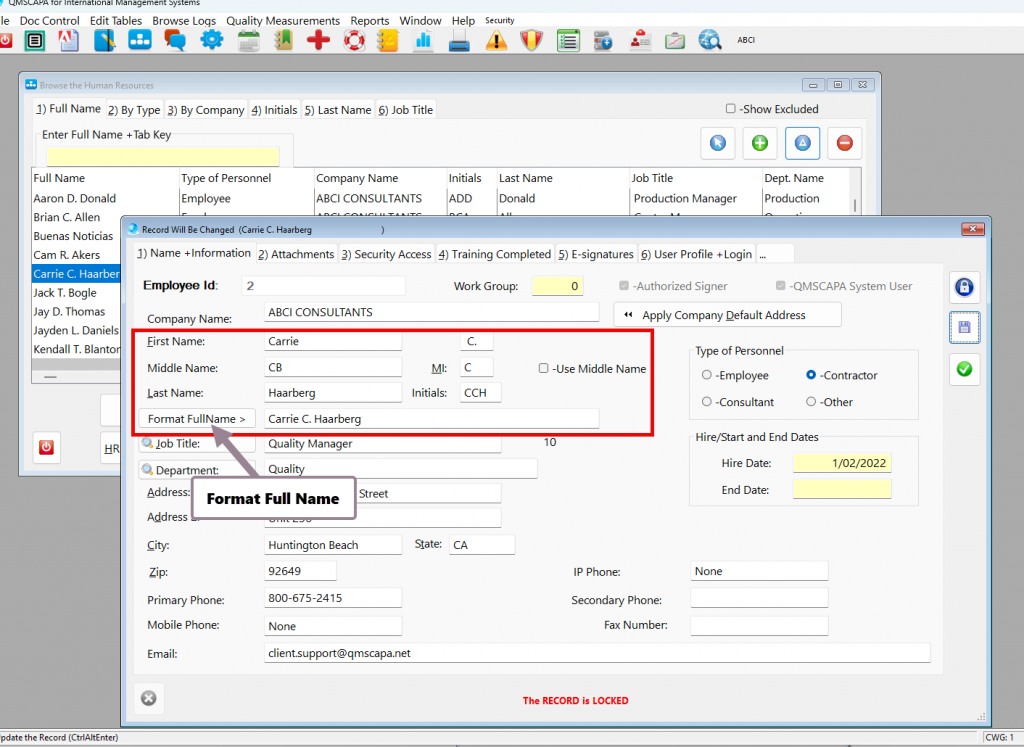Select the Employee radio button
1024x747 pixels.
707,375
